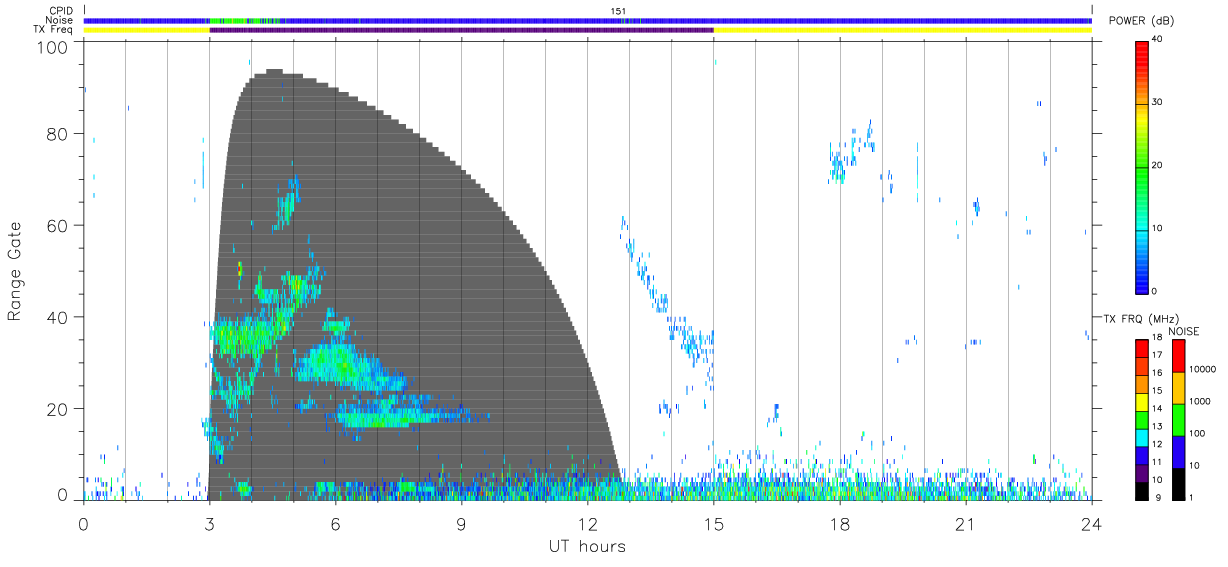This screenshot has width=1228, height=567.
Task: Click the '12' label on TX FRQ legend
Action: [x=1157, y=444]
